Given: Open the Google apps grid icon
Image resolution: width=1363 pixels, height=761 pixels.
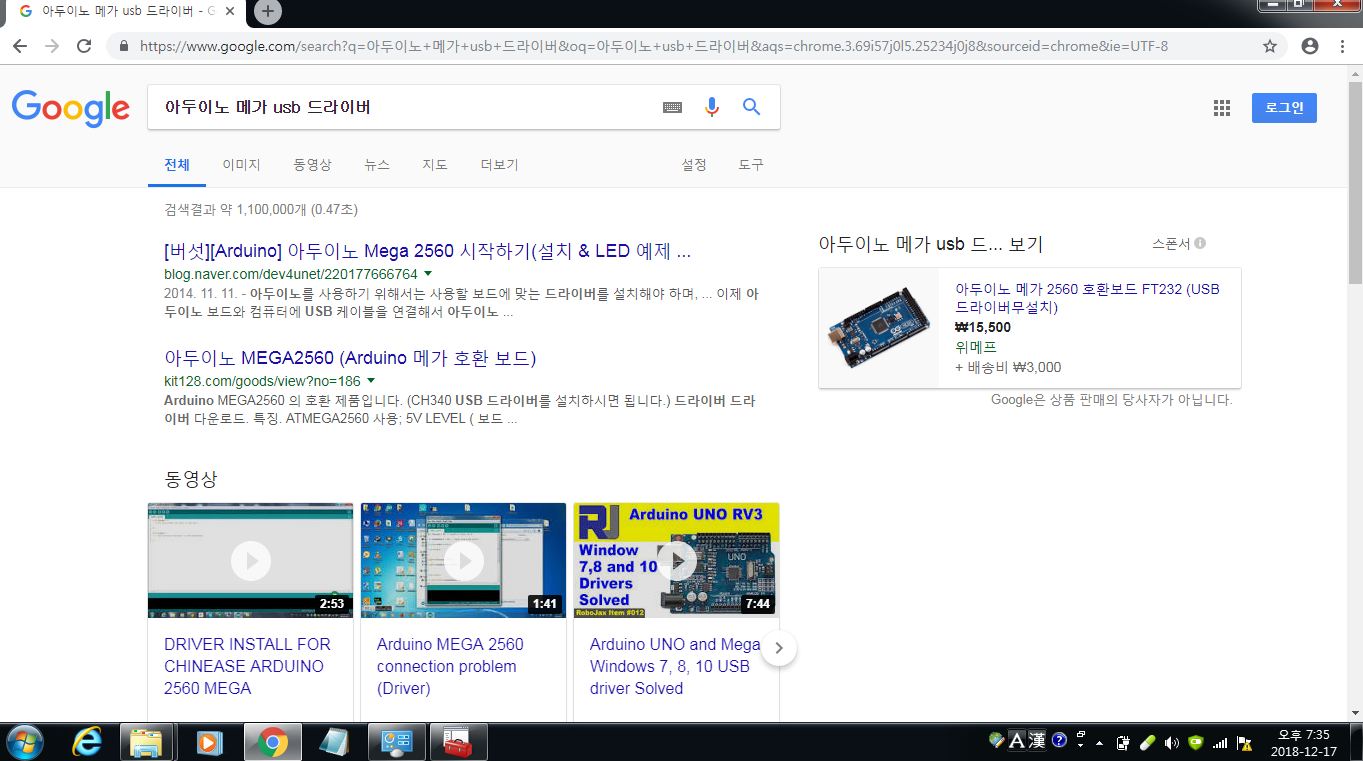Looking at the screenshot, I should 1221,108.
